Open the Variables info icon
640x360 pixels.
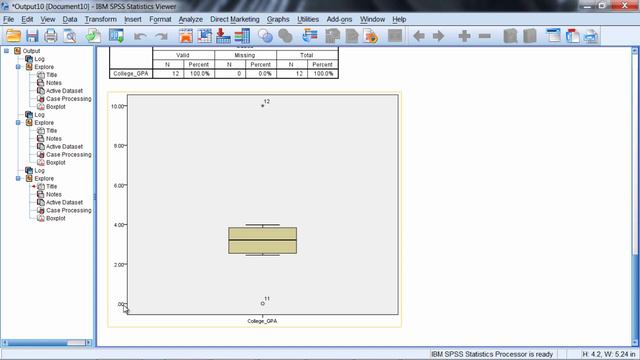[242, 36]
